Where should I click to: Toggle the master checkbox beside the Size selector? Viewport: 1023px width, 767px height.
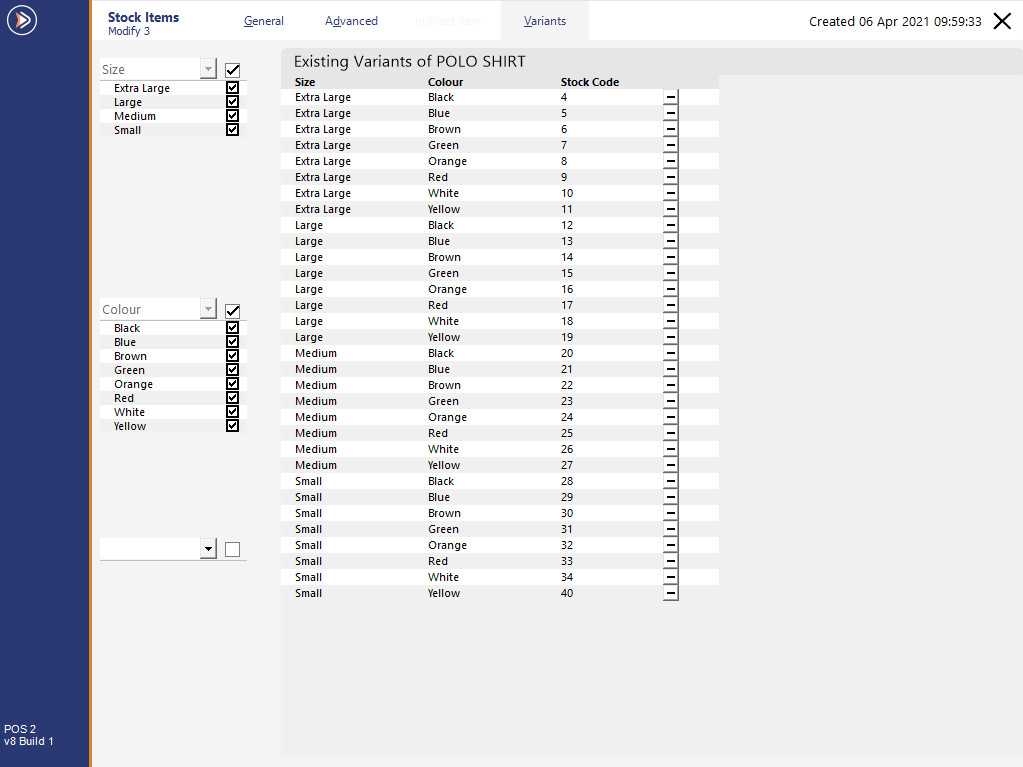pos(232,70)
